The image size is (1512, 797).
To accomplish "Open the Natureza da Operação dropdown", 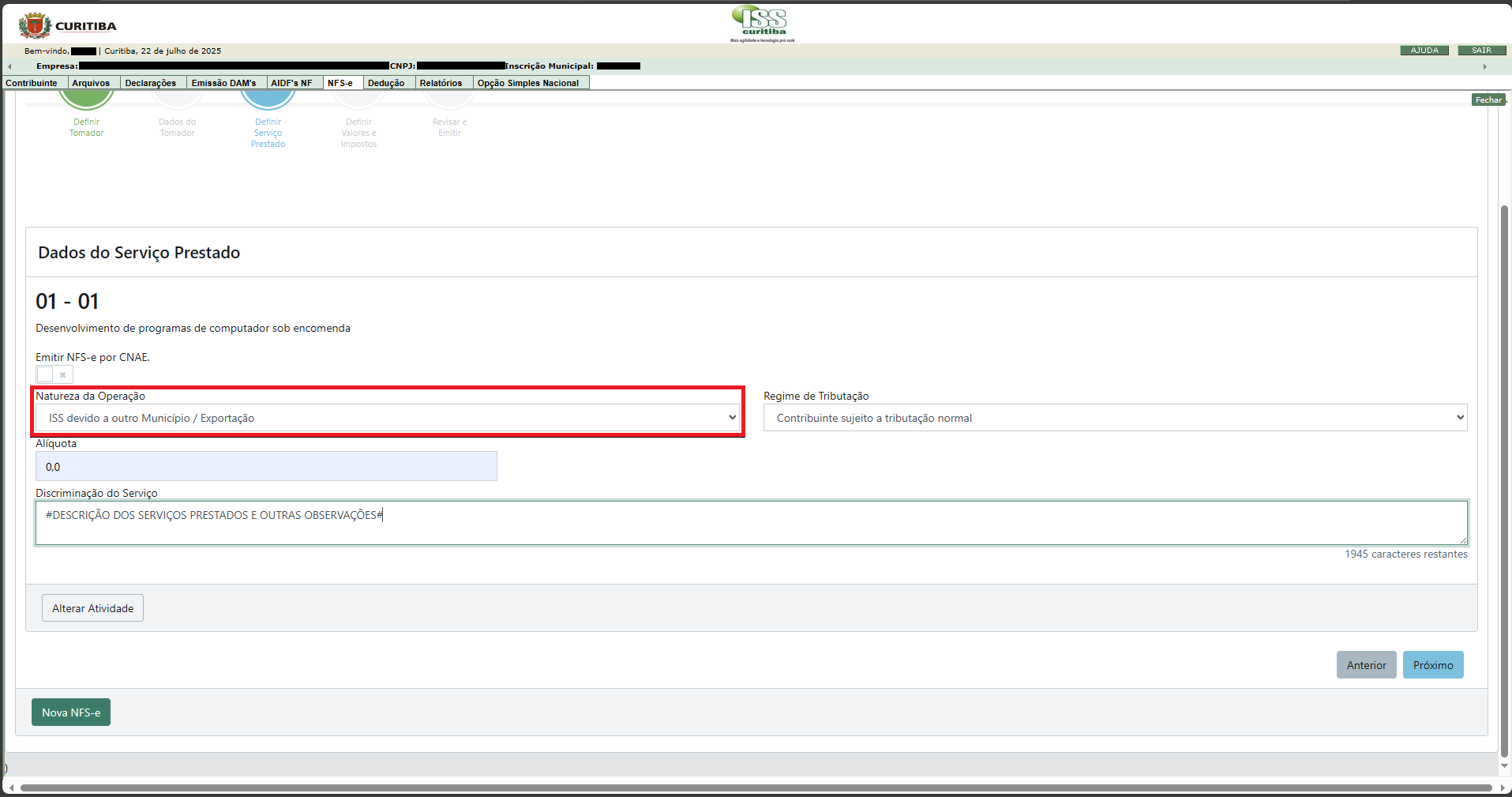I will pyautogui.click(x=387, y=418).
